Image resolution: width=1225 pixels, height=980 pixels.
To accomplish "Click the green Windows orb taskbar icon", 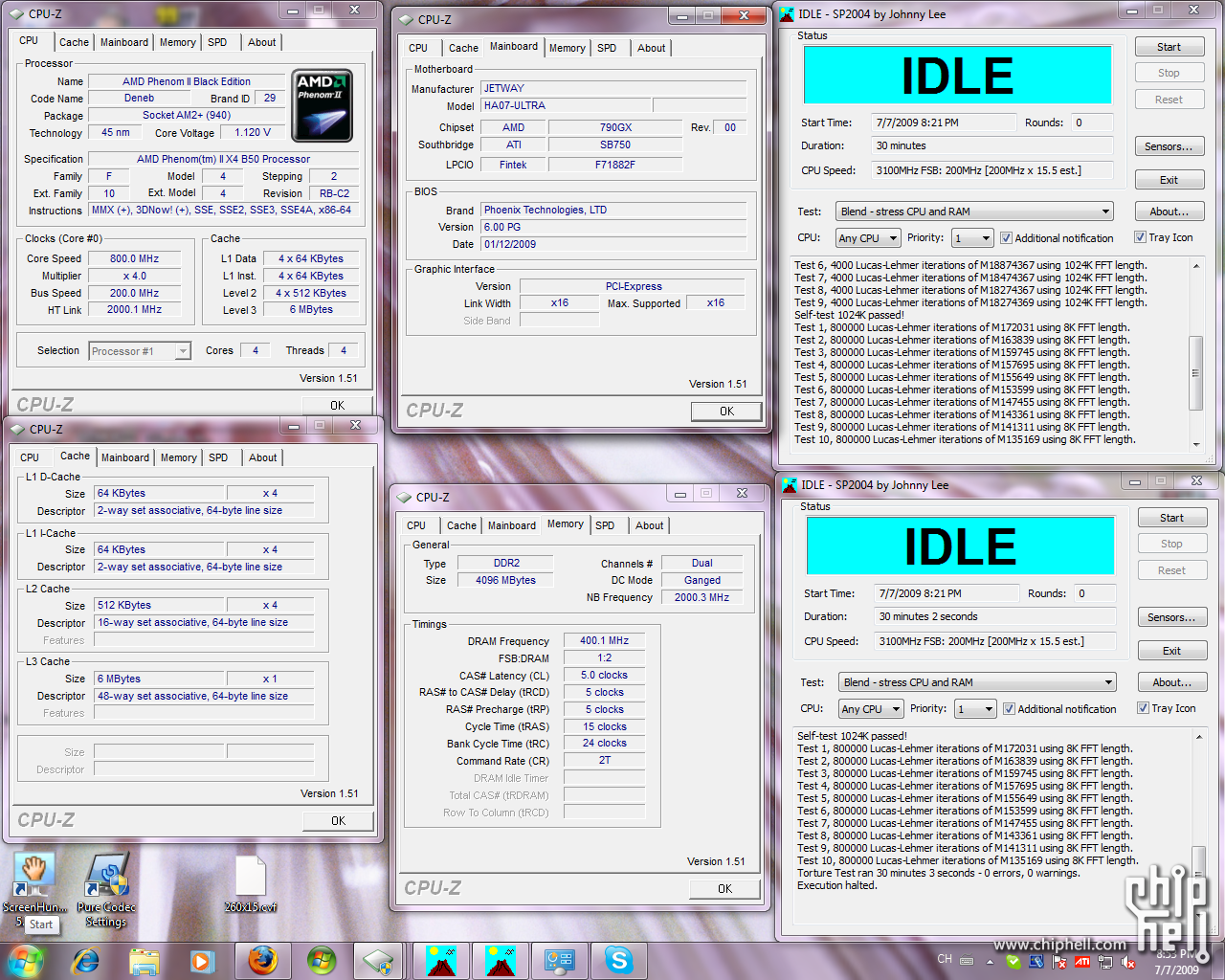I will click(322, 960).
